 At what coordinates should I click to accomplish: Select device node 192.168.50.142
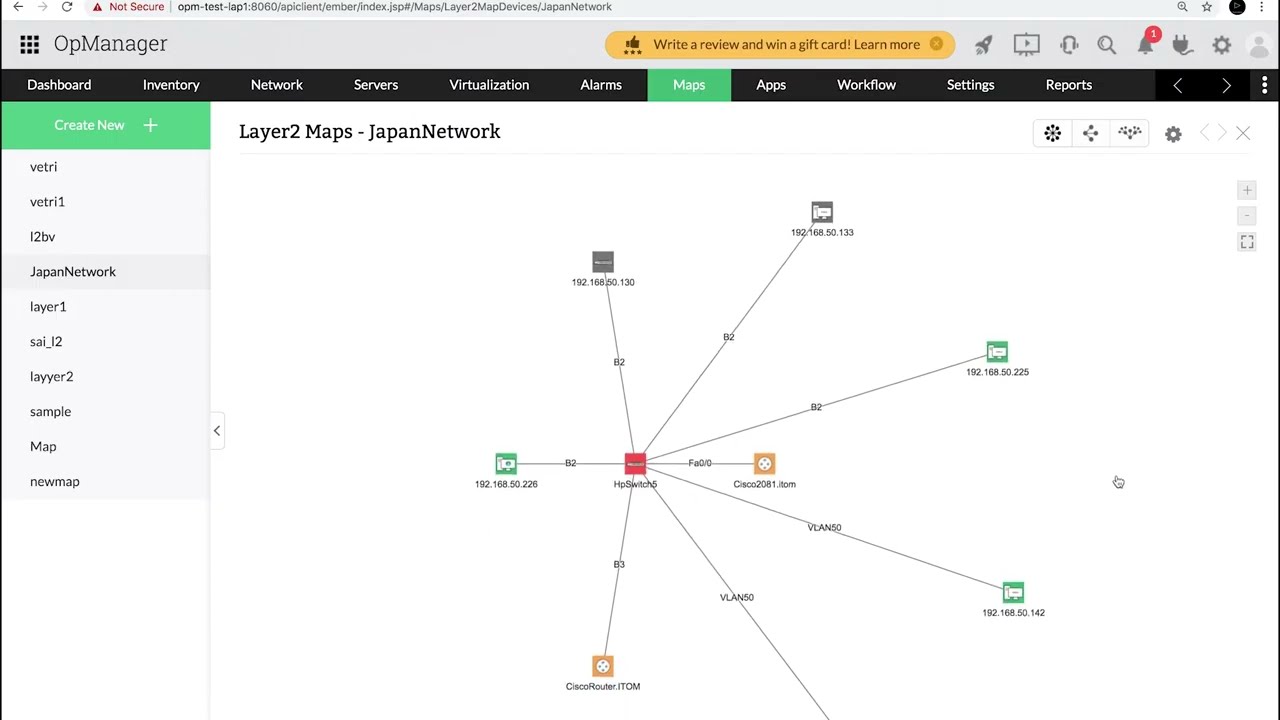tap(1013, 593)
